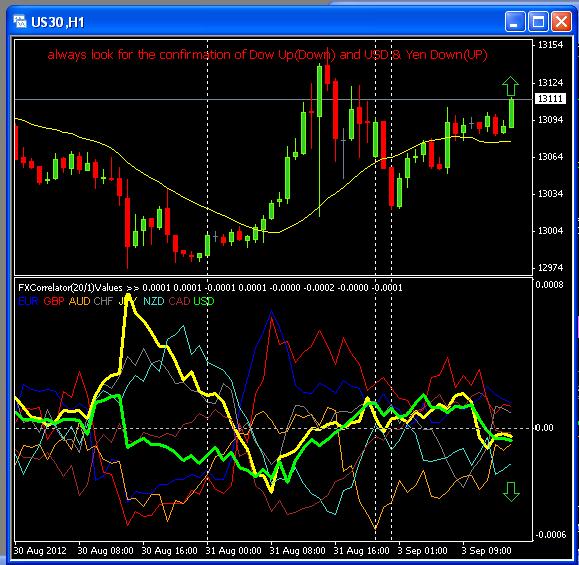Click the CHF legend label
This screenshot has height=565, width=579.
(103, 301)
